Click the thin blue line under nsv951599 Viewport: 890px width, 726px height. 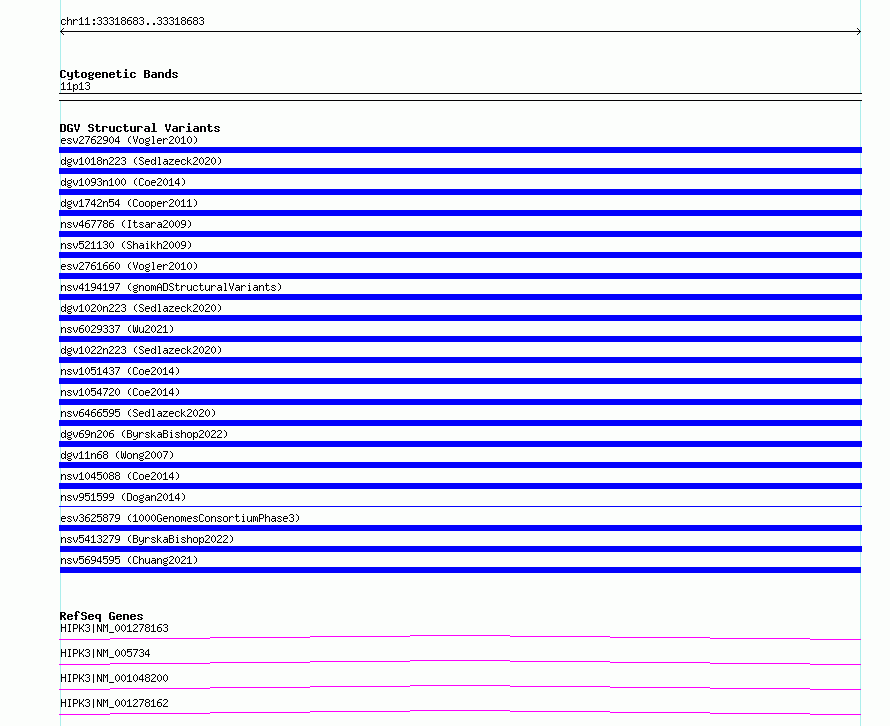[x=460, y=506]
